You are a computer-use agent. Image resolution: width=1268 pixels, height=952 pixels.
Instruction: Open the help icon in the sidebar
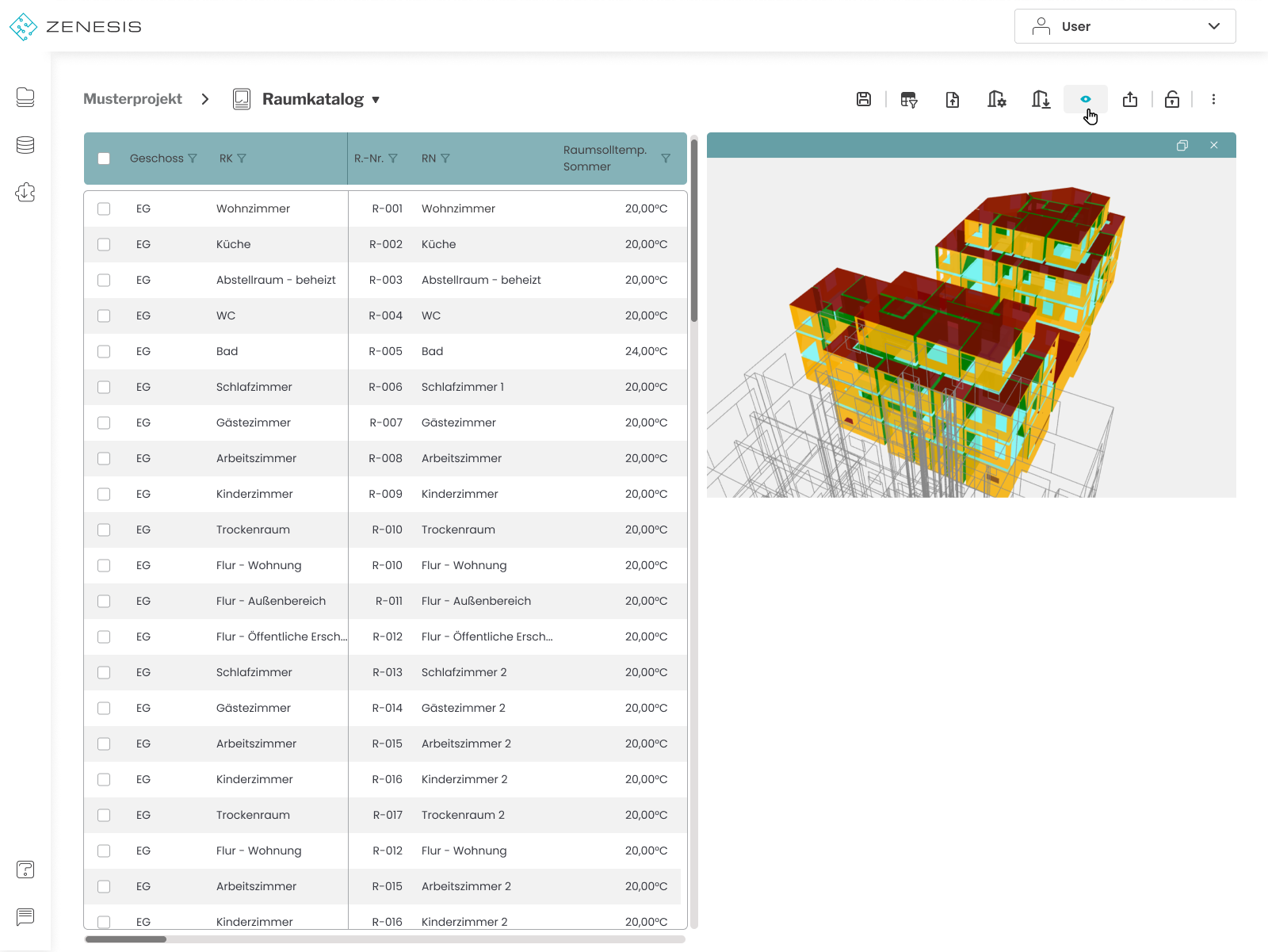(x=25, y=870)
